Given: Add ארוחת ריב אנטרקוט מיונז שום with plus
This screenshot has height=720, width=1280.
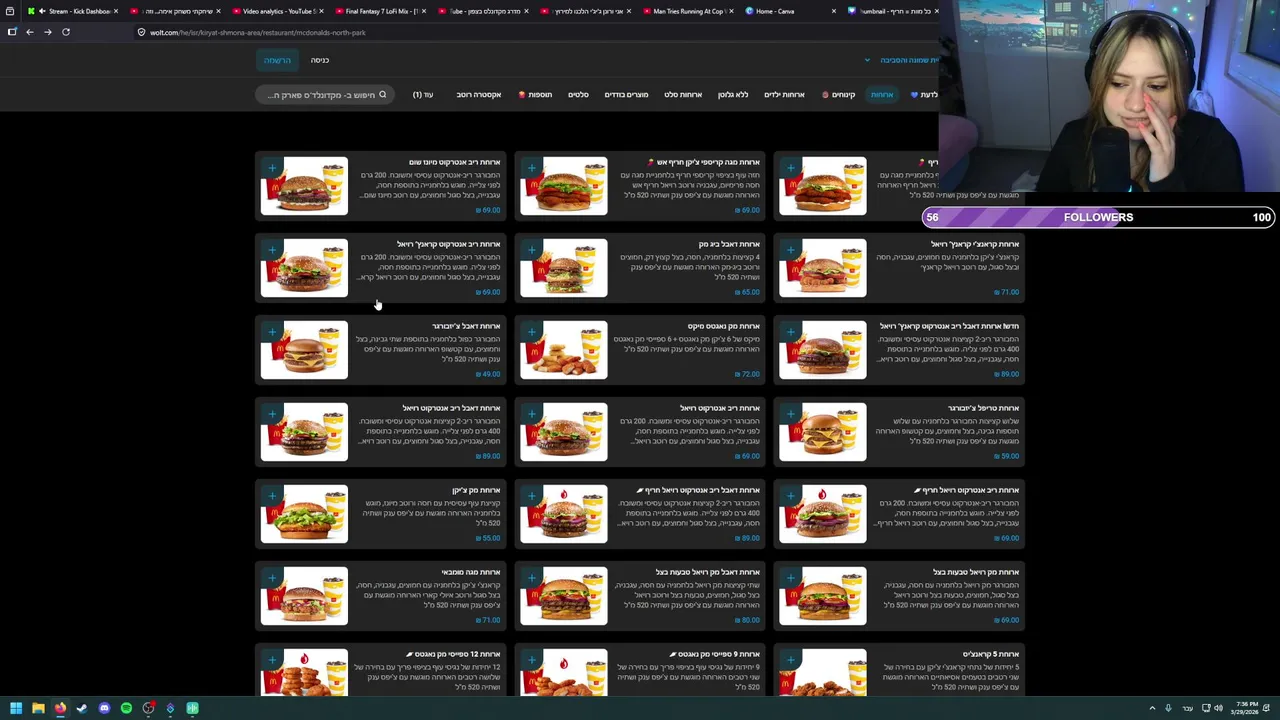Looking at the screenshot, I should [x=272, y=168].
